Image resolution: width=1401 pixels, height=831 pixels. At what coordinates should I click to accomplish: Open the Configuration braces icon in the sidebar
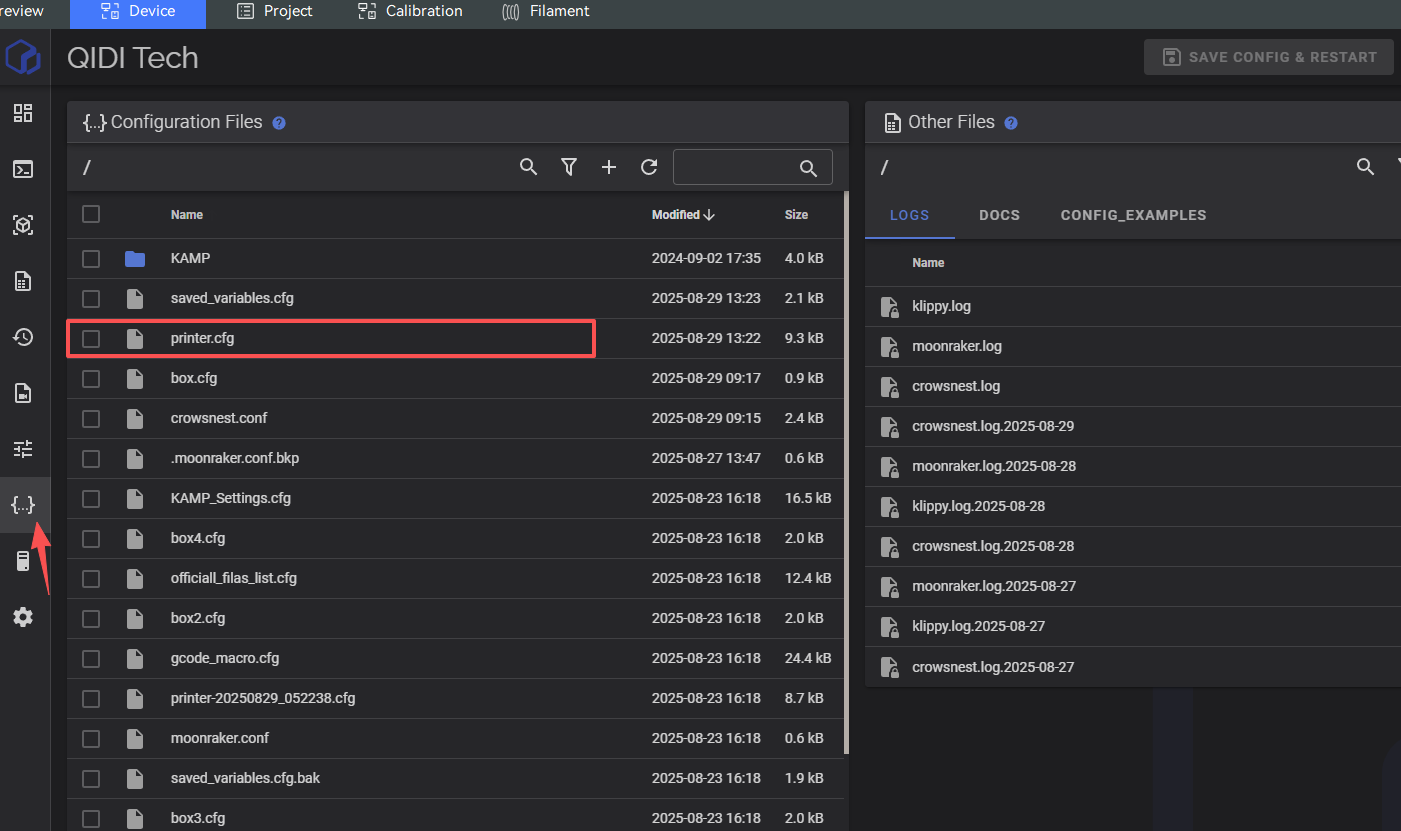coord(23,504)
